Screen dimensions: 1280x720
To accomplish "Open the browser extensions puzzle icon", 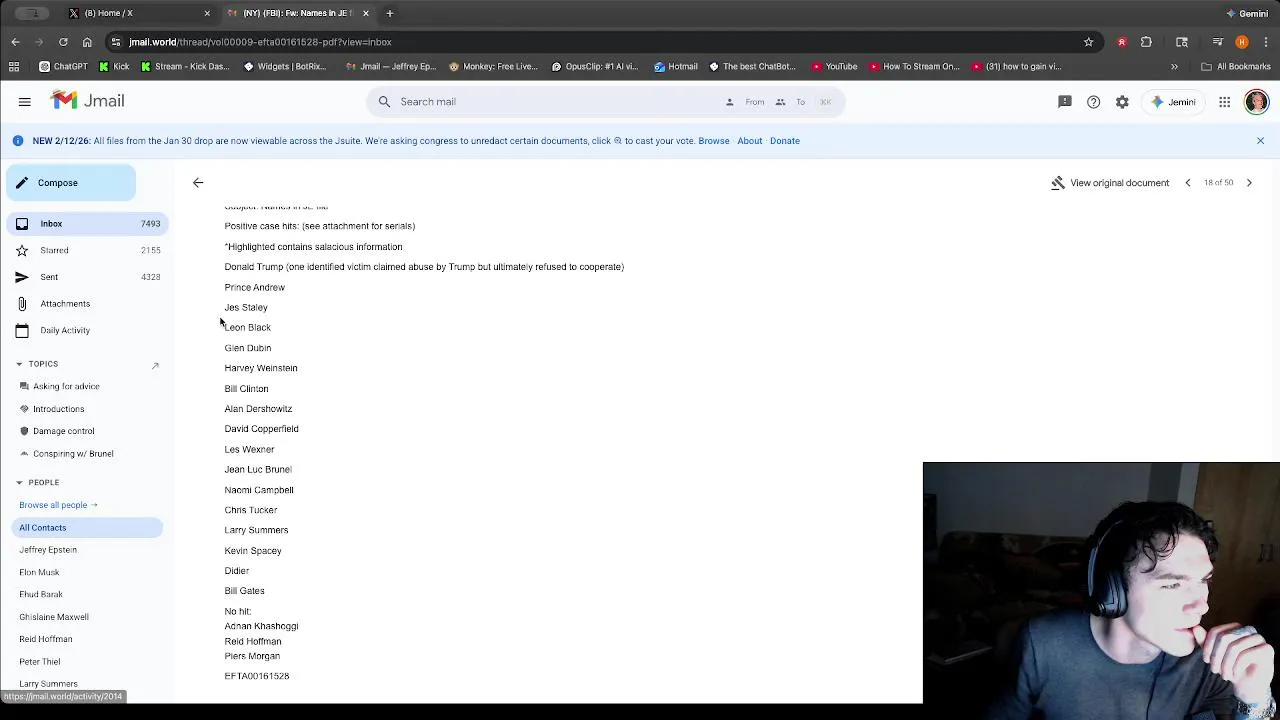I will click(1146, 42).
